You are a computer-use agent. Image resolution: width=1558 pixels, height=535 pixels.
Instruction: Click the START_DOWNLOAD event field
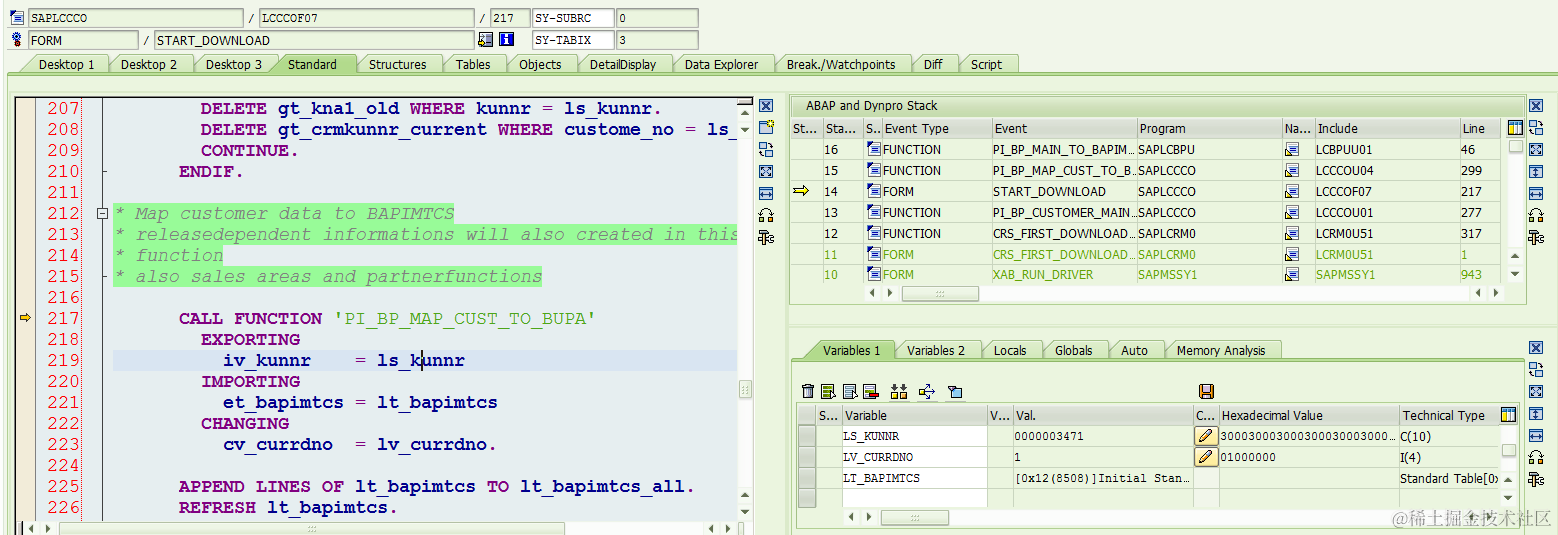314,40
